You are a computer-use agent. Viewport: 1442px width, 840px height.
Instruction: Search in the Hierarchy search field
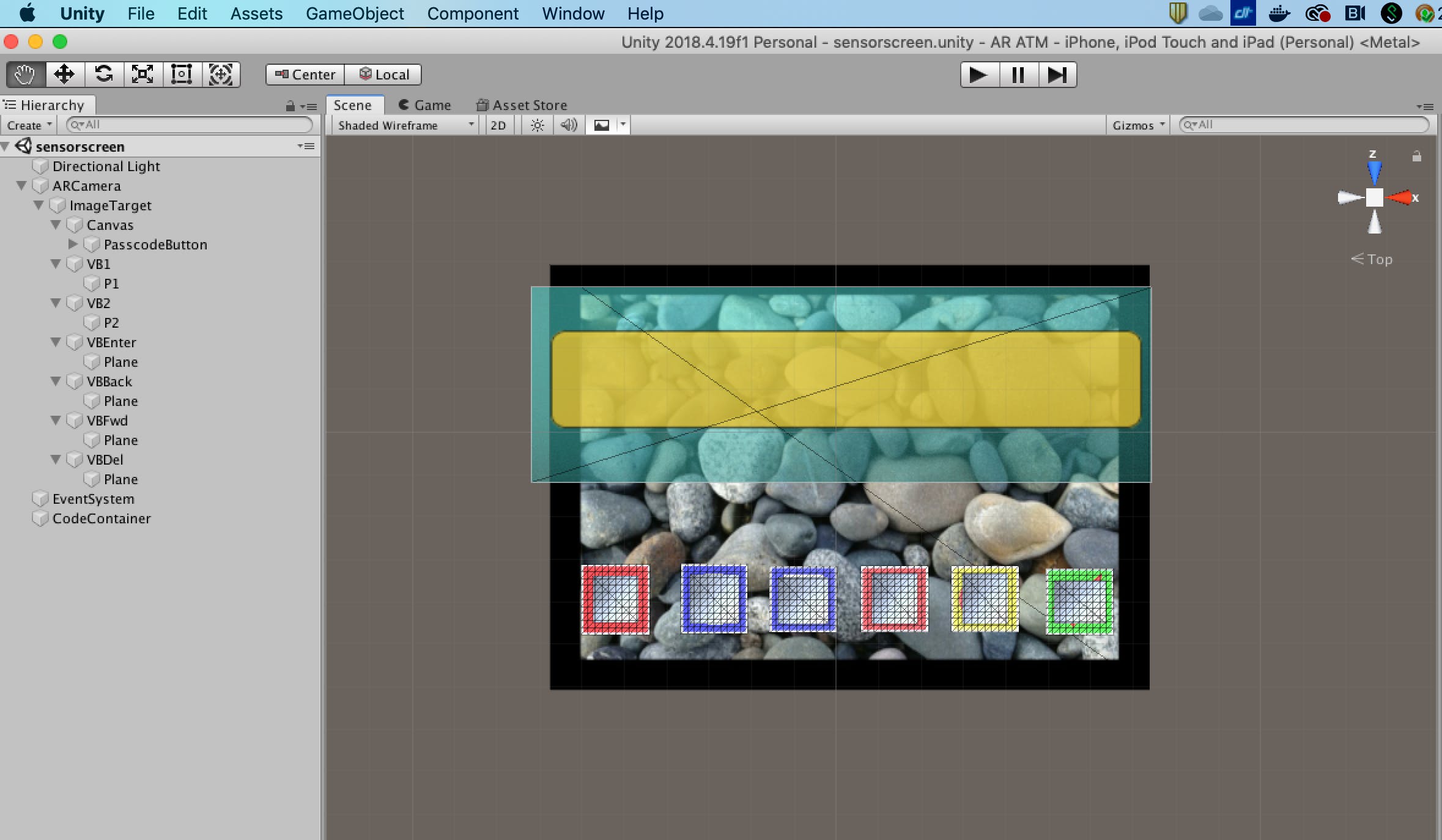(x=190, y=125)
